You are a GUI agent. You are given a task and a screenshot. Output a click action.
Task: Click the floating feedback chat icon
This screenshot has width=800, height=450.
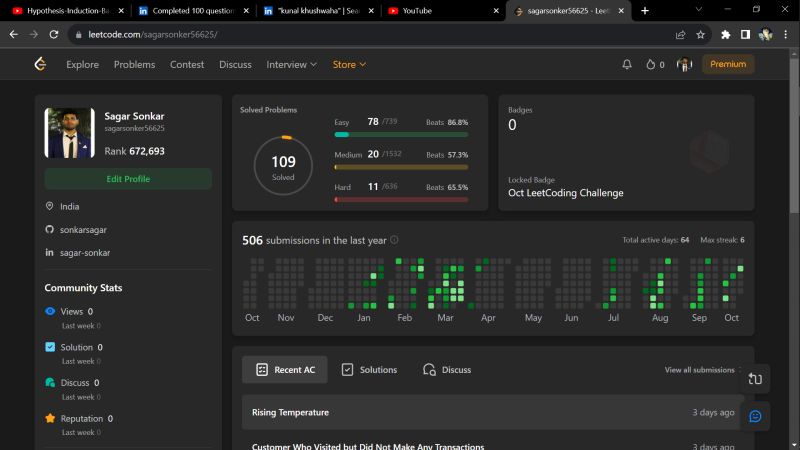(x=755, y=416)
